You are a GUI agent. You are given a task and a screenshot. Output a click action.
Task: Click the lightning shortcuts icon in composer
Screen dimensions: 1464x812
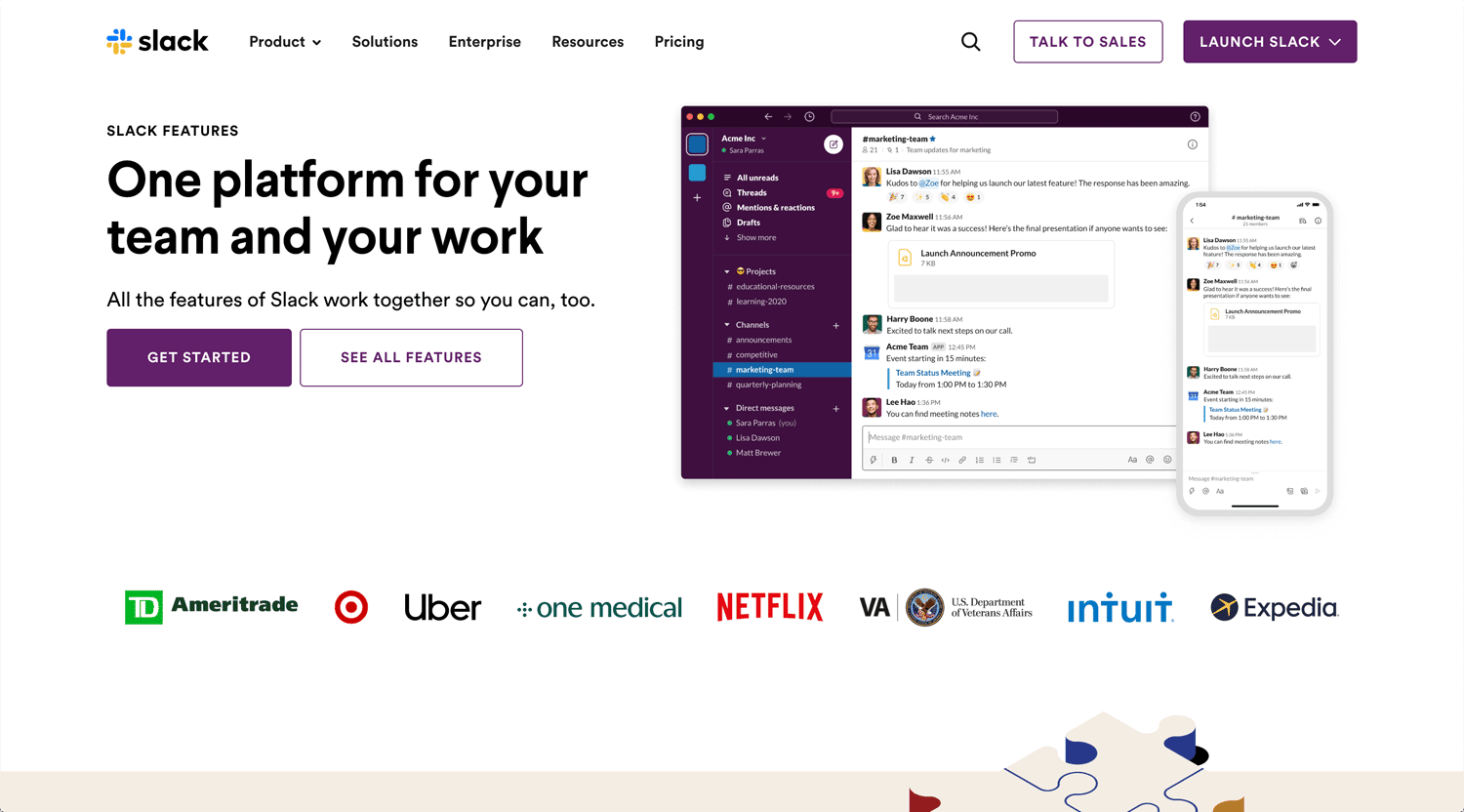pos(874,460)
